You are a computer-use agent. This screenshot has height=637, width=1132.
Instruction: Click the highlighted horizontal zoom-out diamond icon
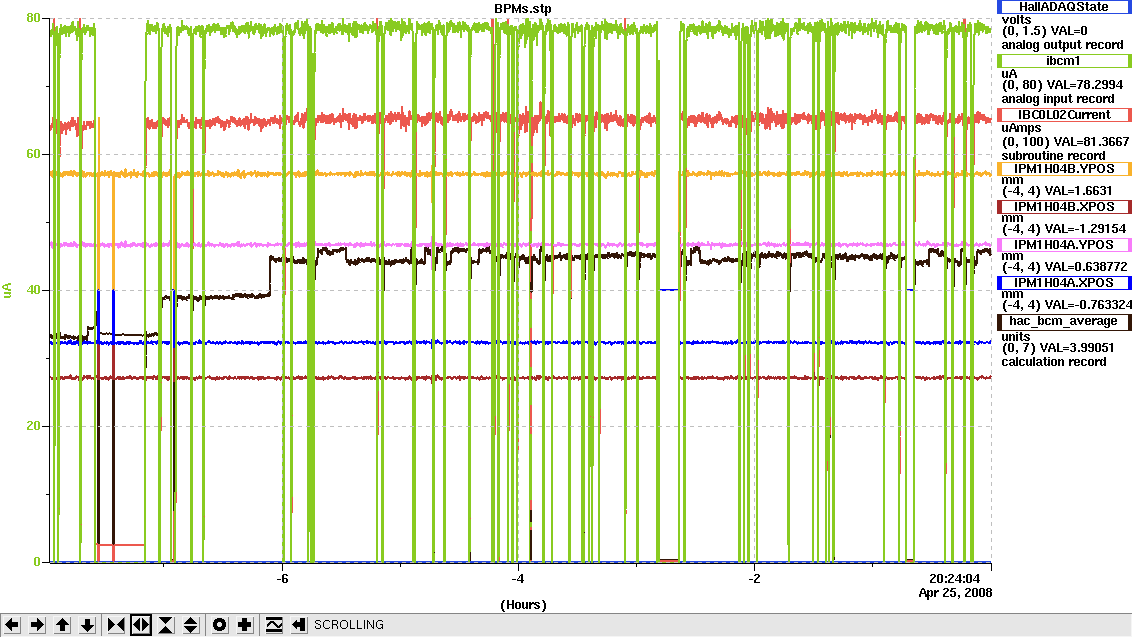pyautogui.click(x=141, y=625)
